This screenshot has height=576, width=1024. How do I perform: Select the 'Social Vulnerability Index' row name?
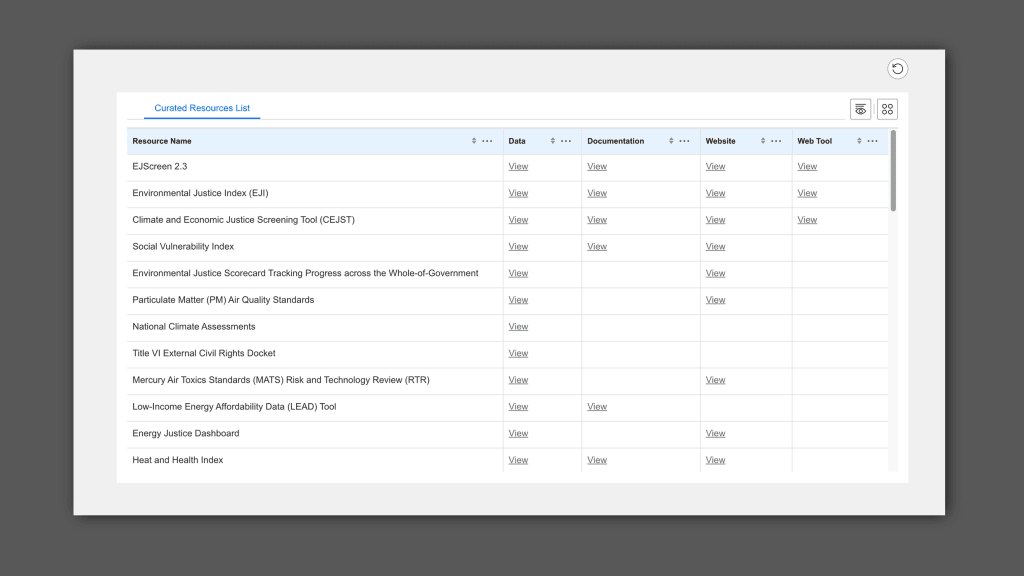183,247
